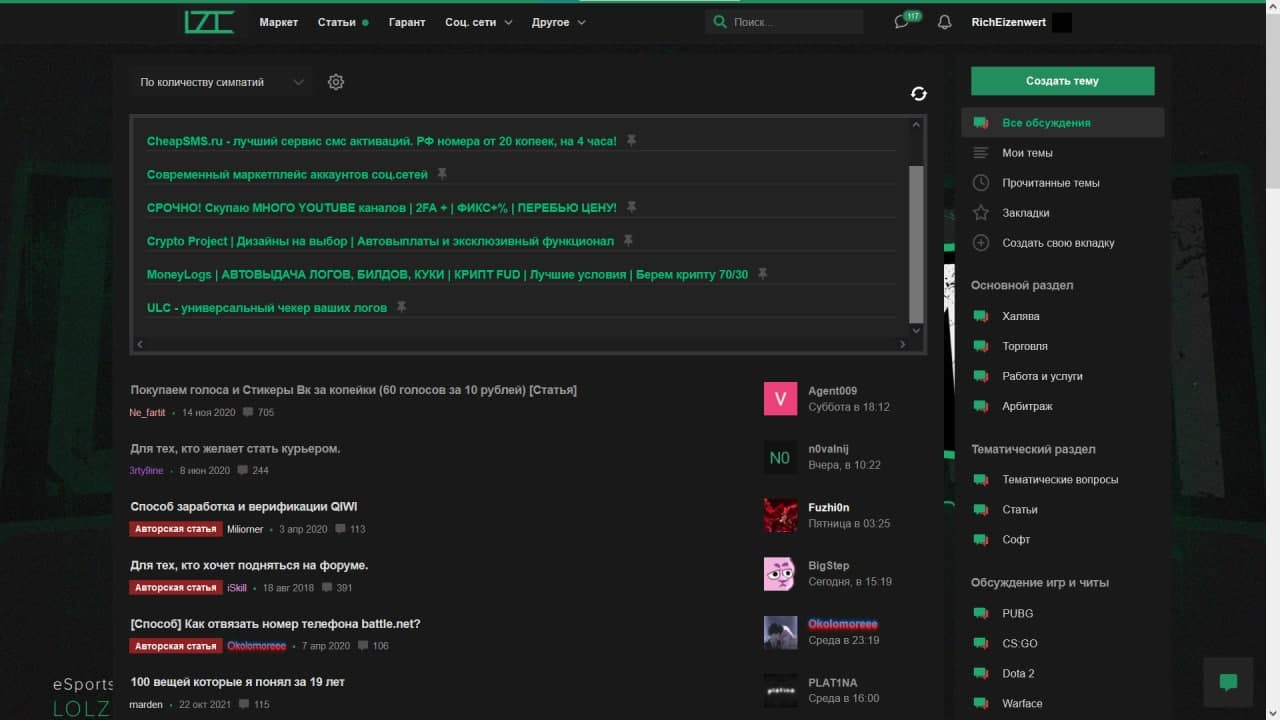Image resolution: width=1280 pixels, height=720 pixels.
Task: Open thread 100 вещей которые я понял
Action: pos(237,682)
